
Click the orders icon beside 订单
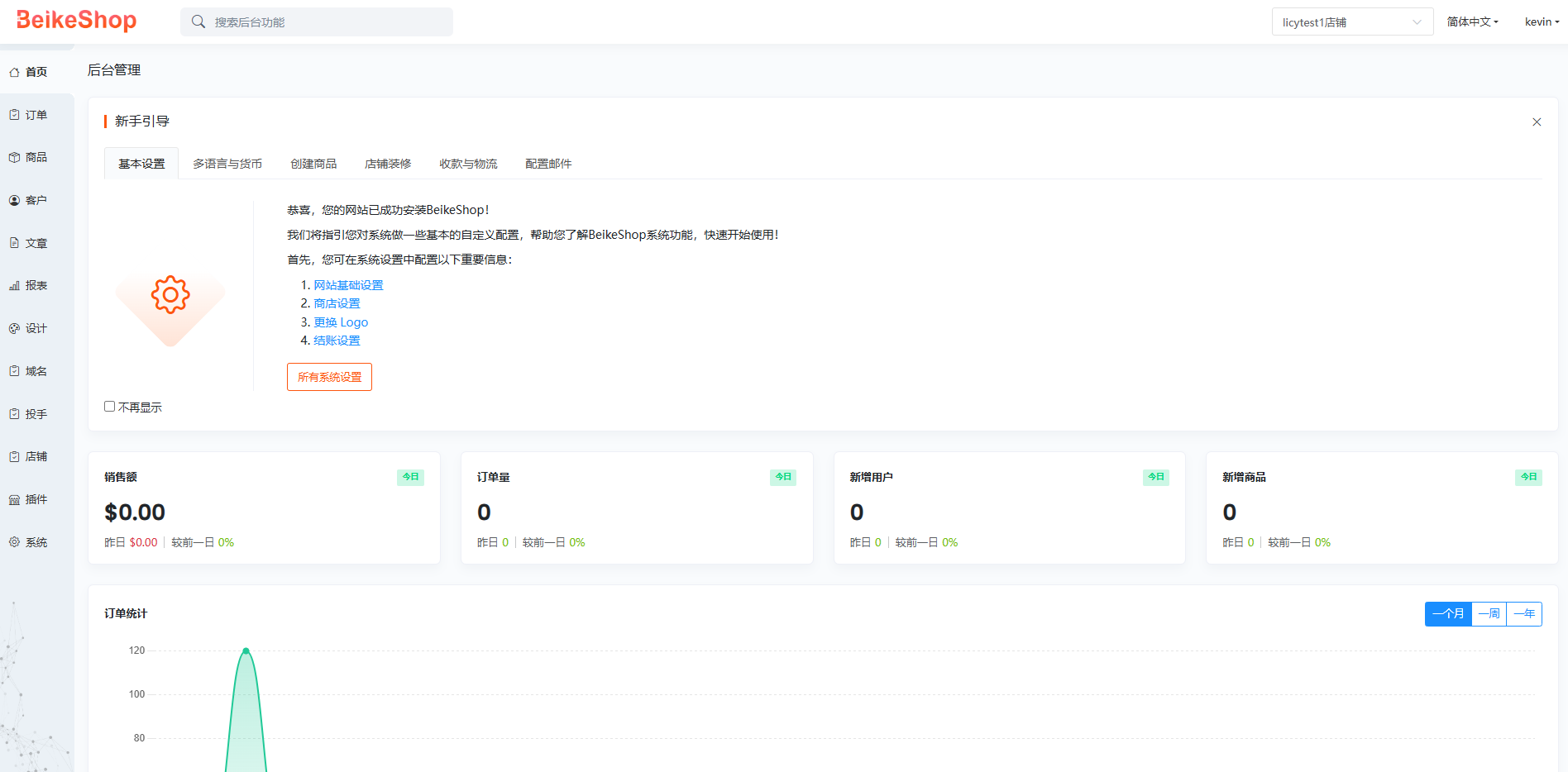tap(14, 115)
